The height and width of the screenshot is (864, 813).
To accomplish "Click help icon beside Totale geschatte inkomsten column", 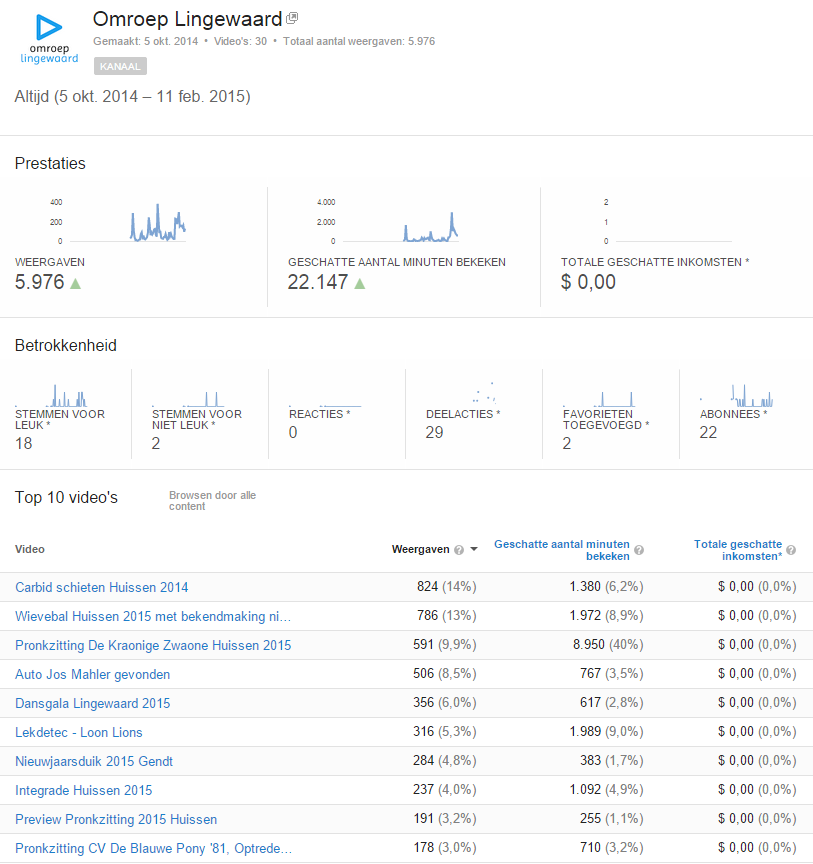I will (x=791, y=550).
